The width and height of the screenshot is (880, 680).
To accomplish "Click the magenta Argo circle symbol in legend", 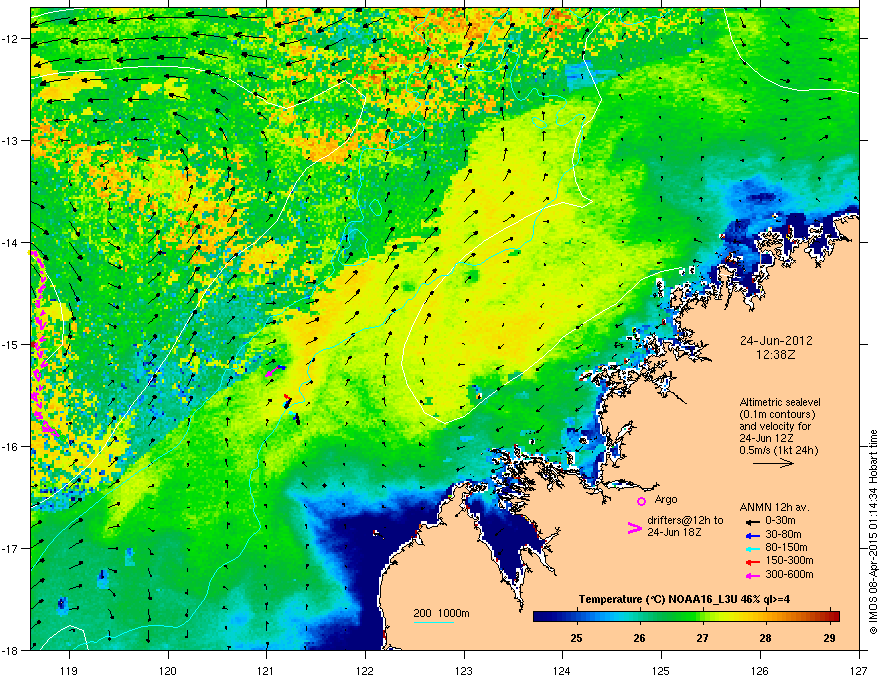I will click(x=641, y=501).
